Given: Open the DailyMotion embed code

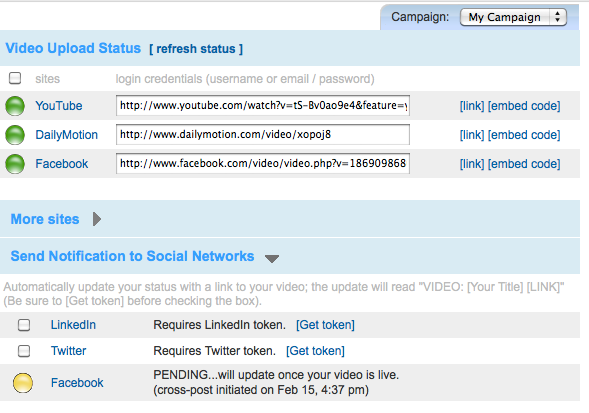Looking at the screenshot, I should click(524, 135).
